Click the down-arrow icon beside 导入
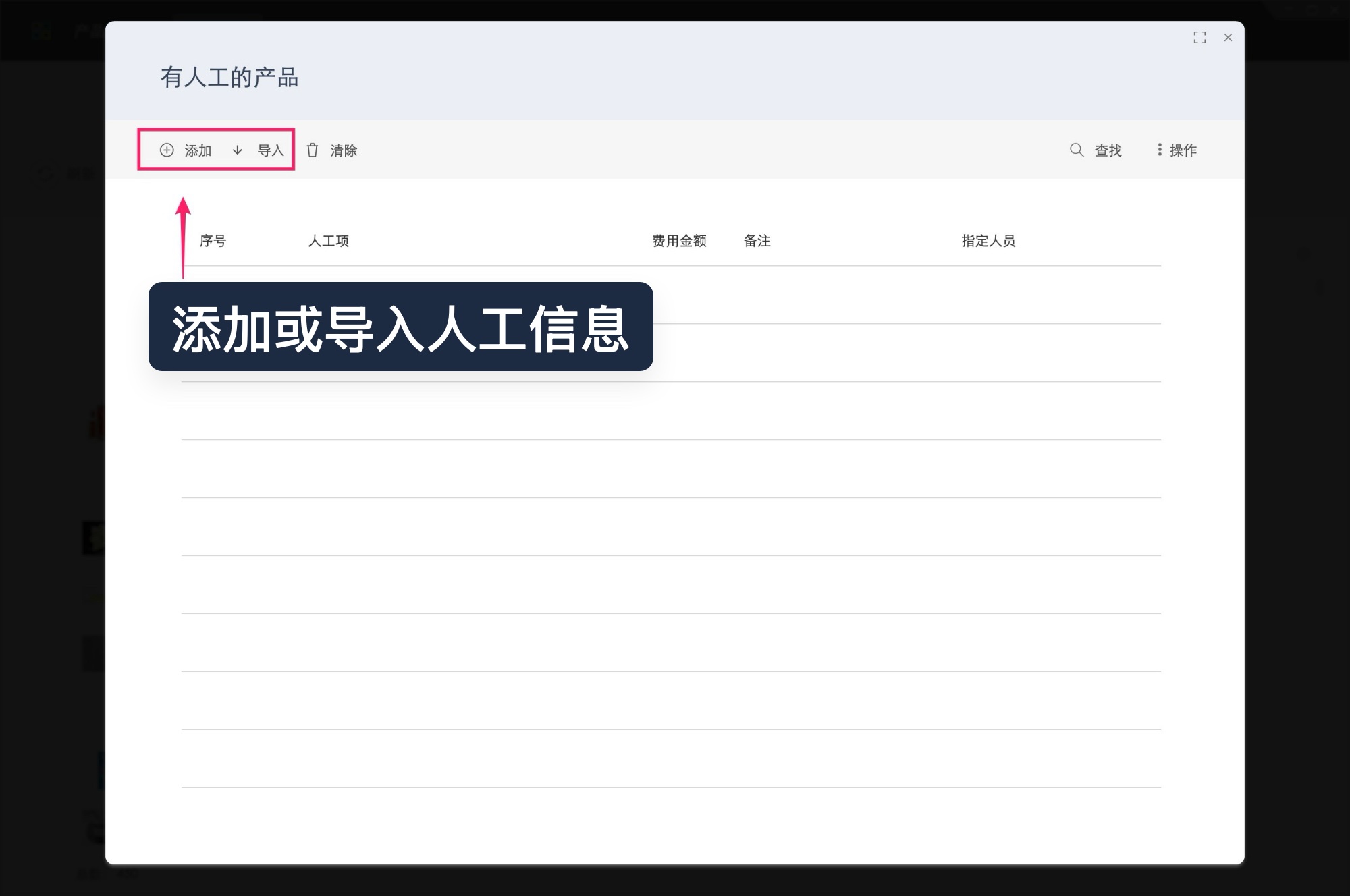 (237, 150)
